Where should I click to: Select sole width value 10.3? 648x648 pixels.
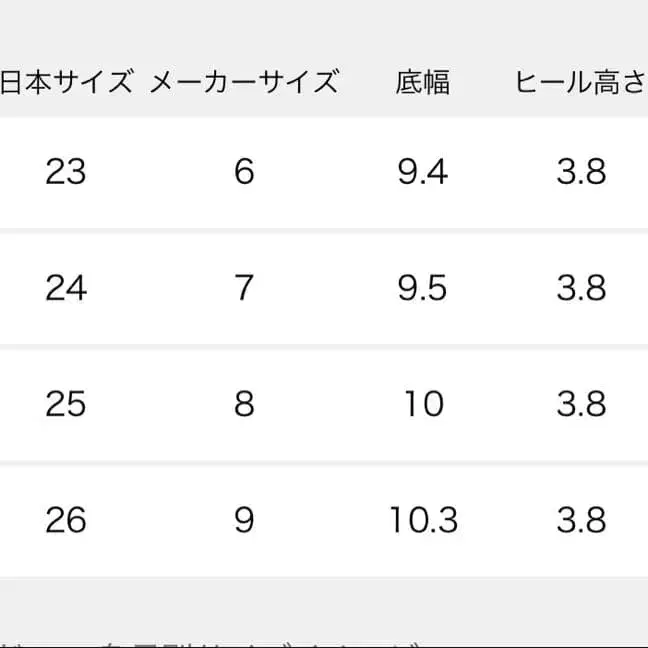pos(422,521)
